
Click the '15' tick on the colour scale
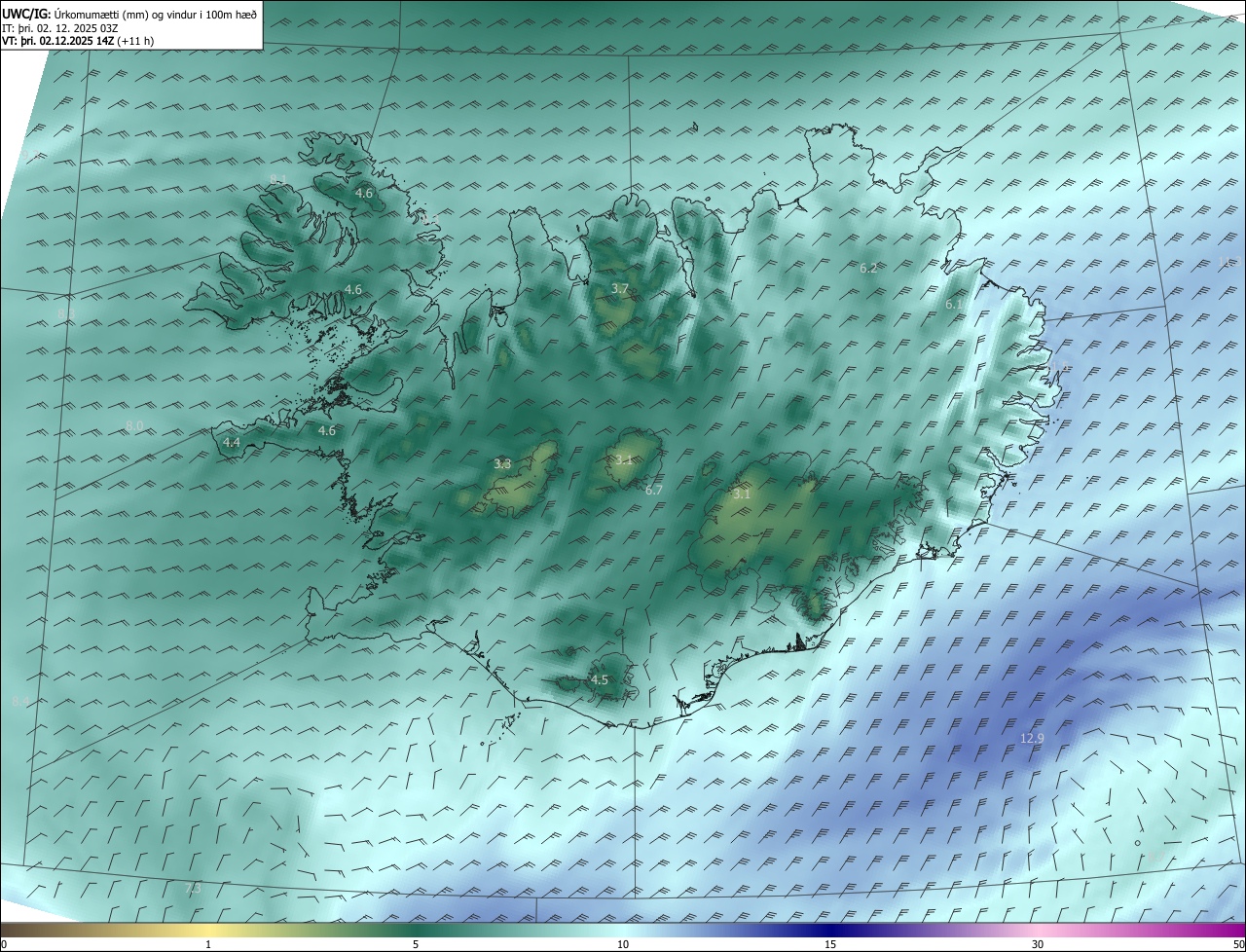pyautogui.click(x=830, y=944)
